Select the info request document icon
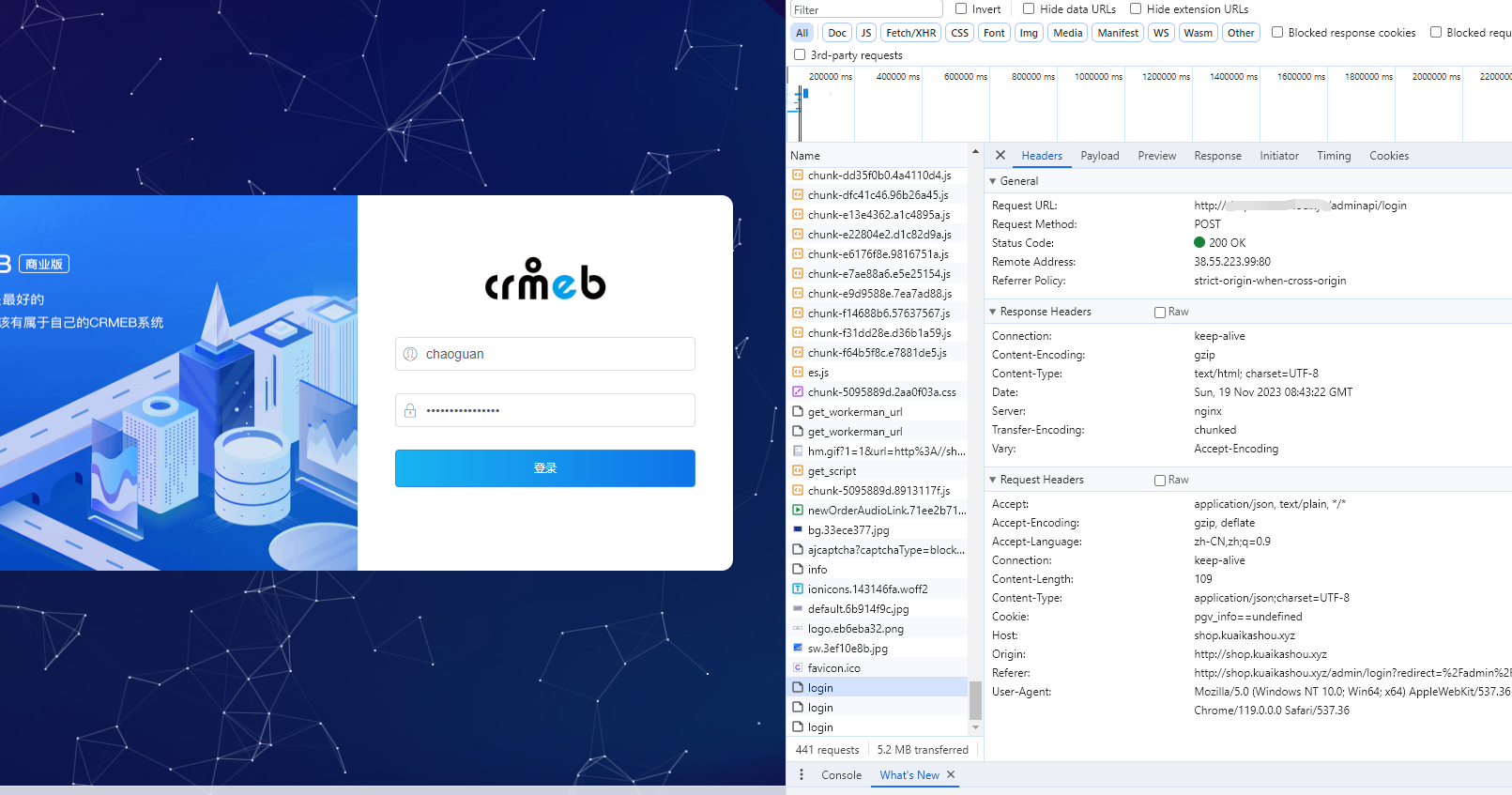 pos(798,569)
